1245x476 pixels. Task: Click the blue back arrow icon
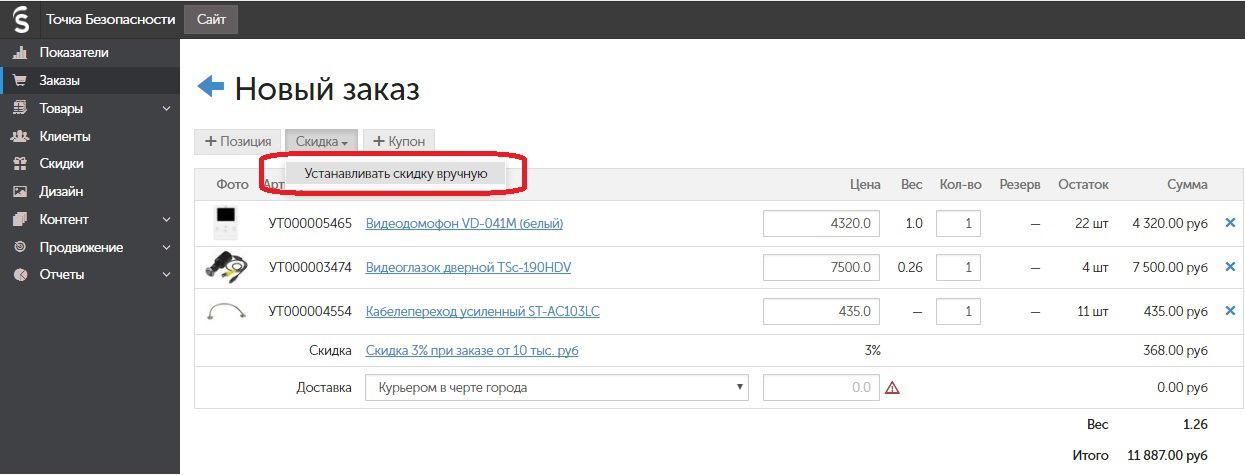[211, 87]
